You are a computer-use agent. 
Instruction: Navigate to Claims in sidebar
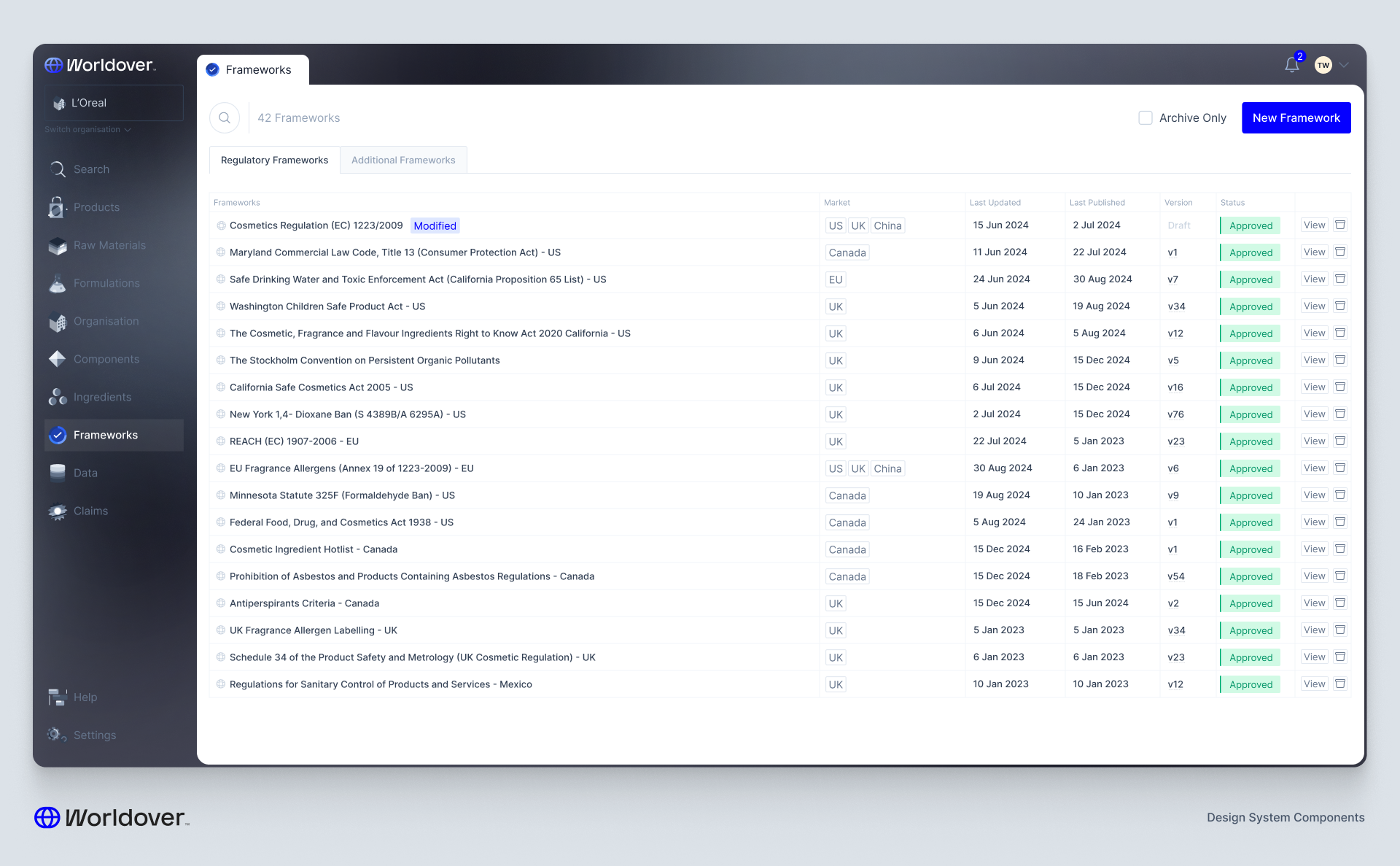[x=90, y=511]
